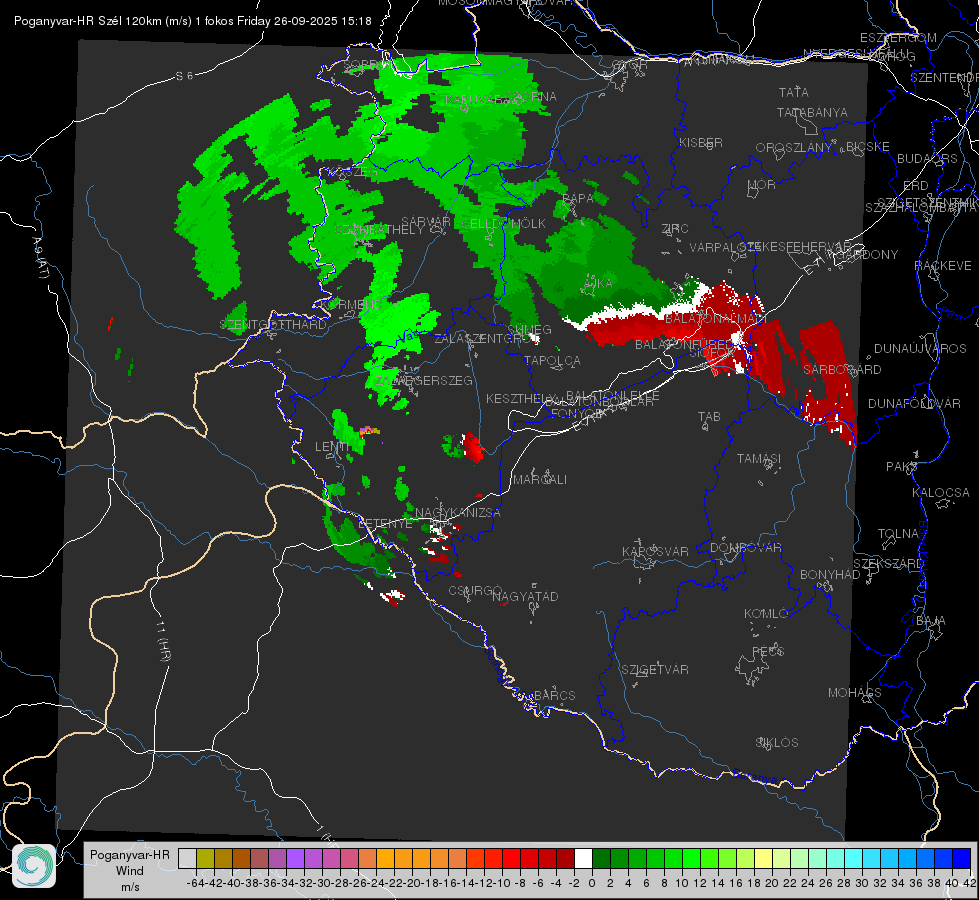Screen dimensions: 979x900
Task: Click the ZIRC town label
Action: click(675, 229)
